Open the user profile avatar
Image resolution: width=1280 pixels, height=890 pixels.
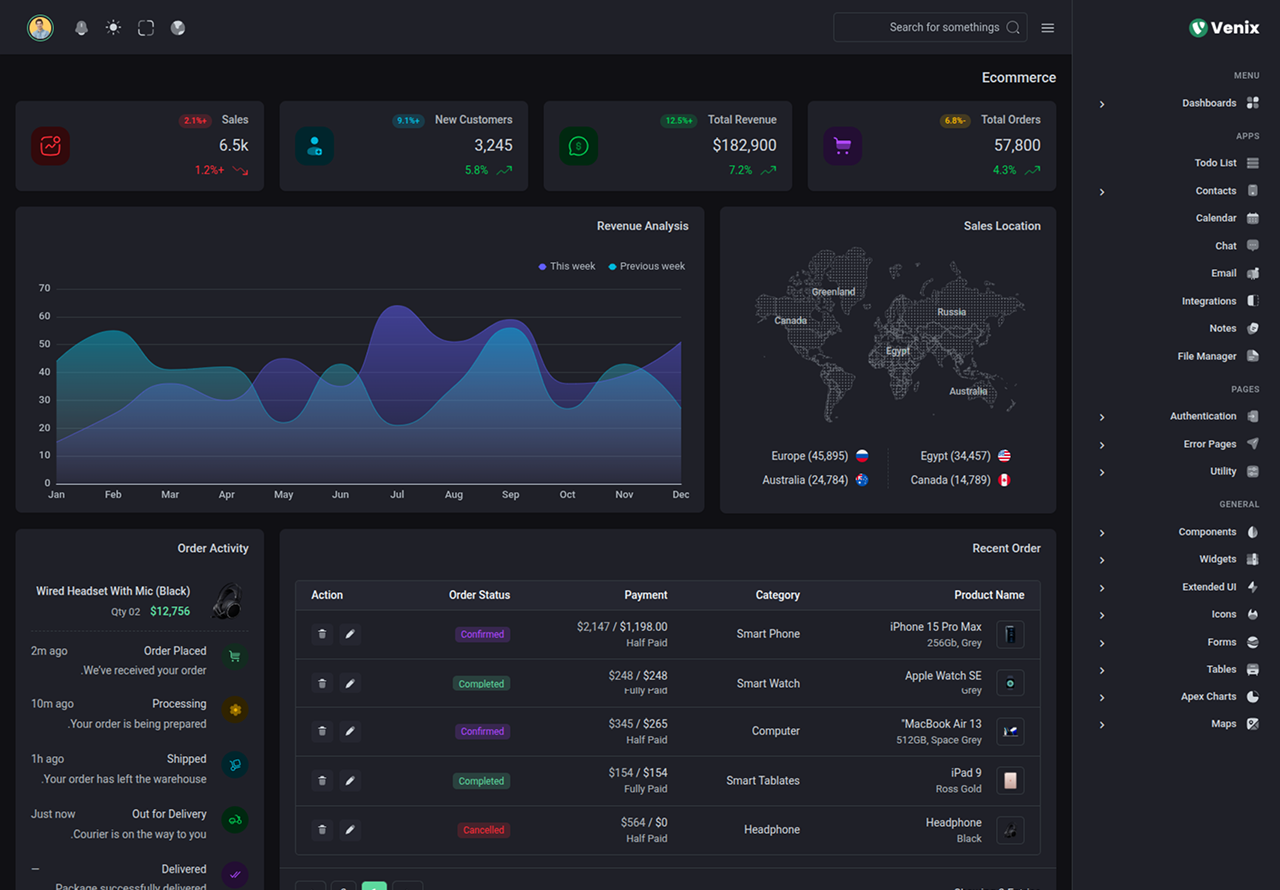tap(40, 28)
